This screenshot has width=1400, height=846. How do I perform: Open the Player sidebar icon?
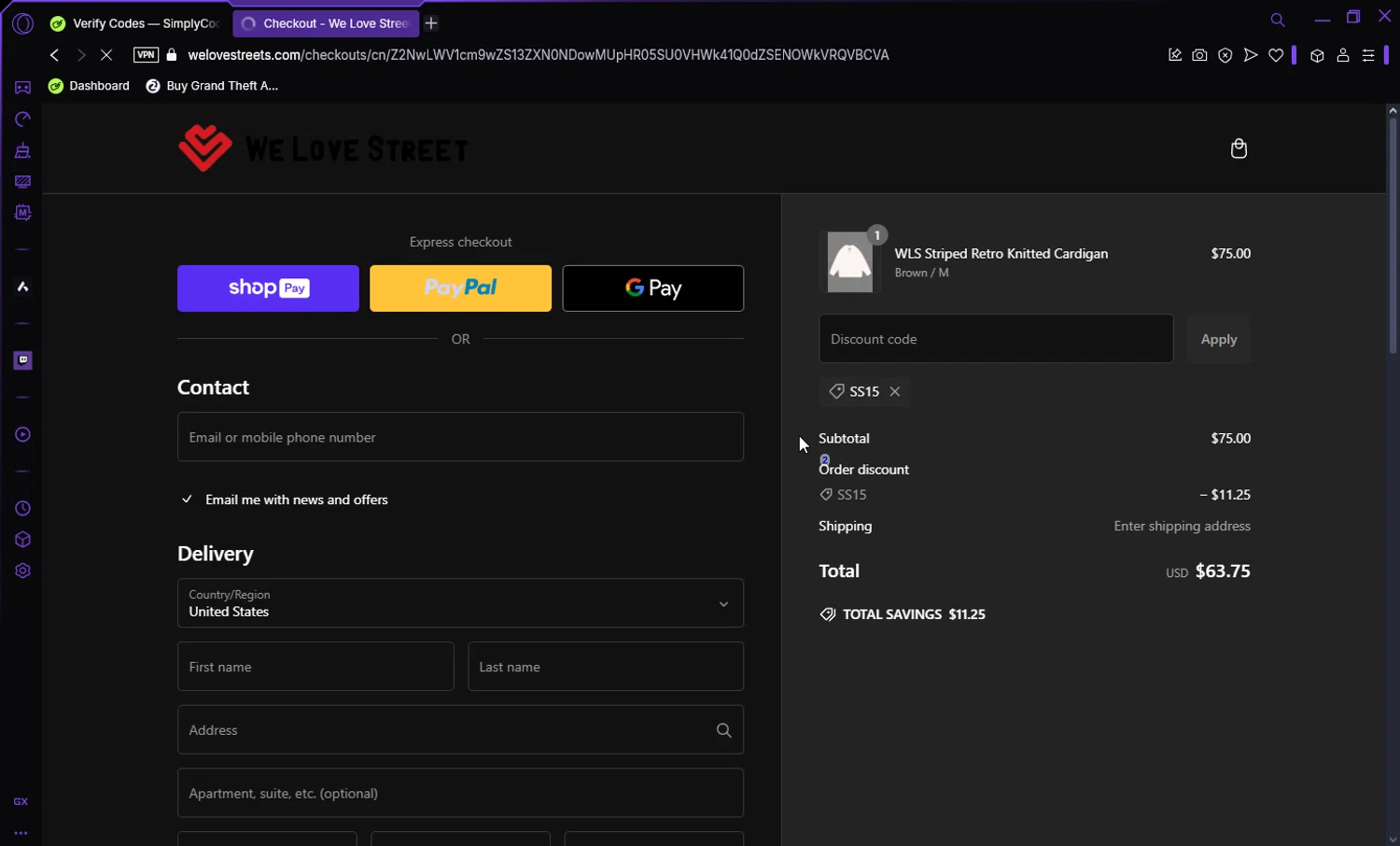click(22, 434)
